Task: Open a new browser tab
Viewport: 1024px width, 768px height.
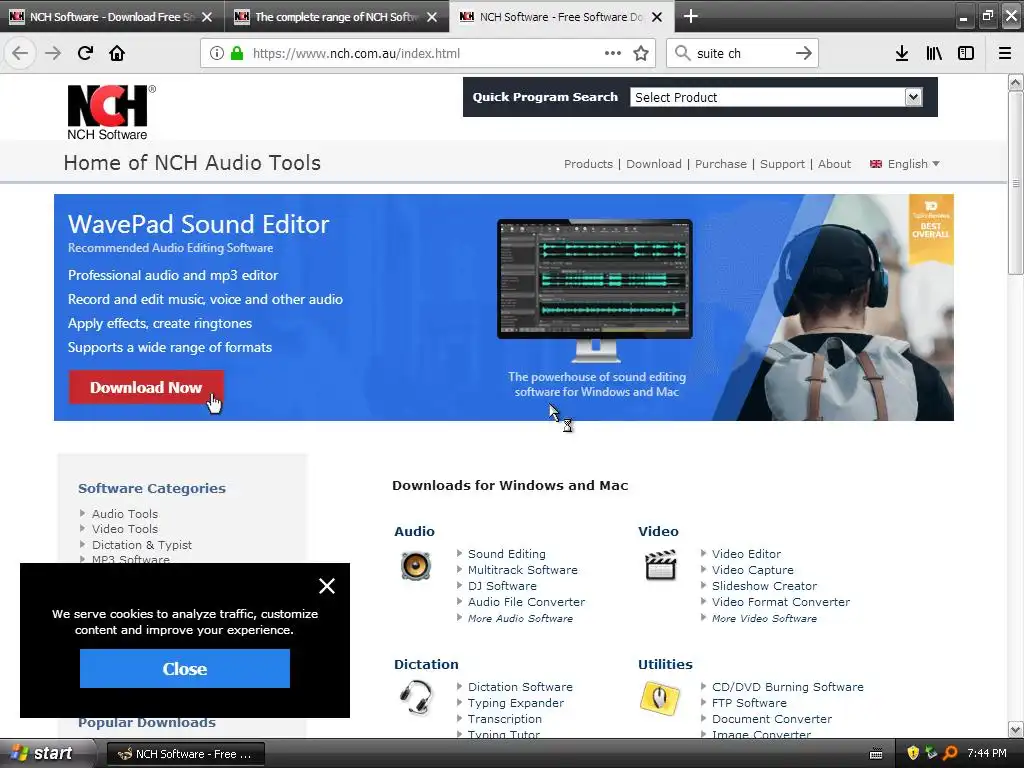Action: click(x=690, y=16)
